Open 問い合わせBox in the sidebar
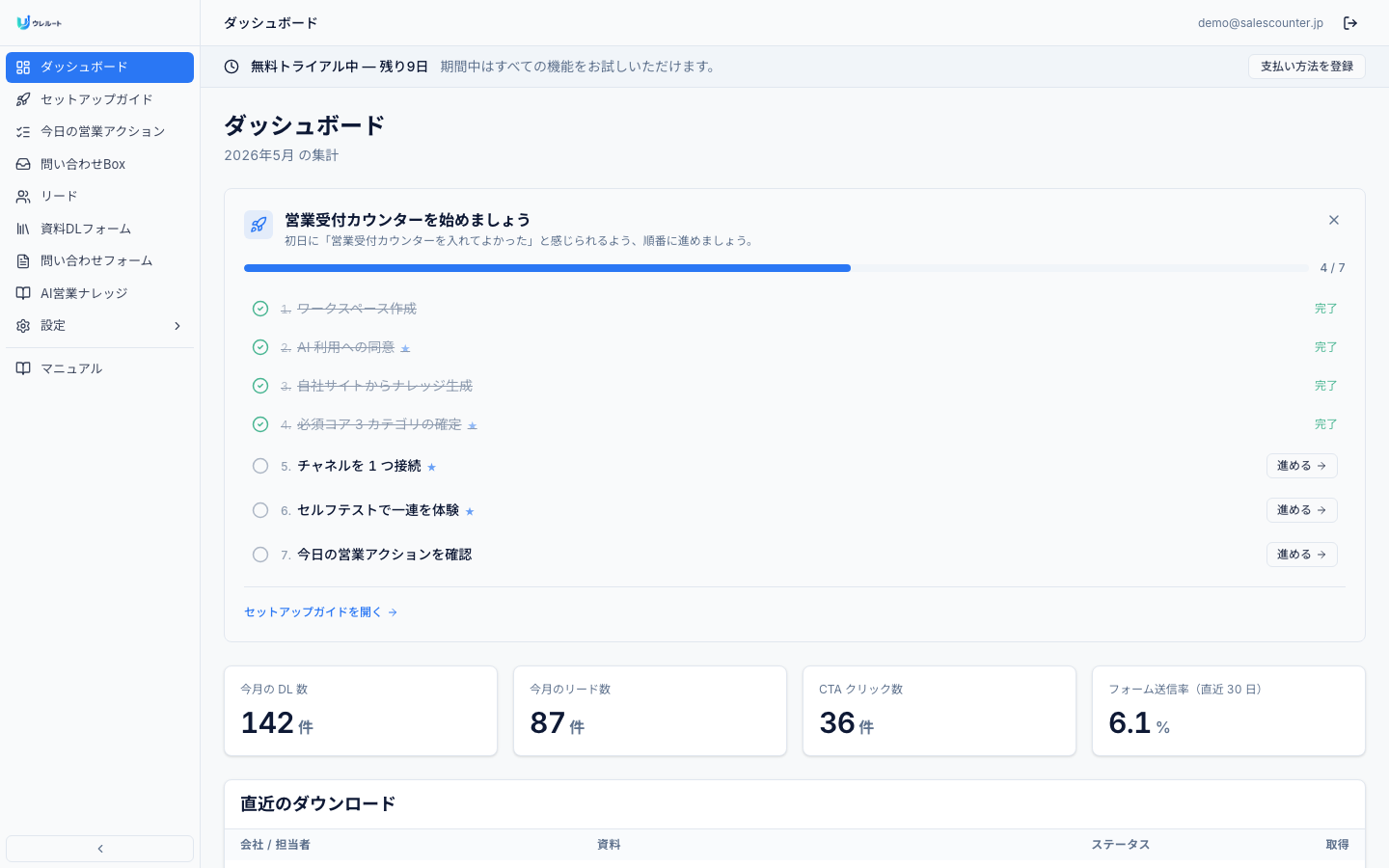 click(x=100, y=164)
